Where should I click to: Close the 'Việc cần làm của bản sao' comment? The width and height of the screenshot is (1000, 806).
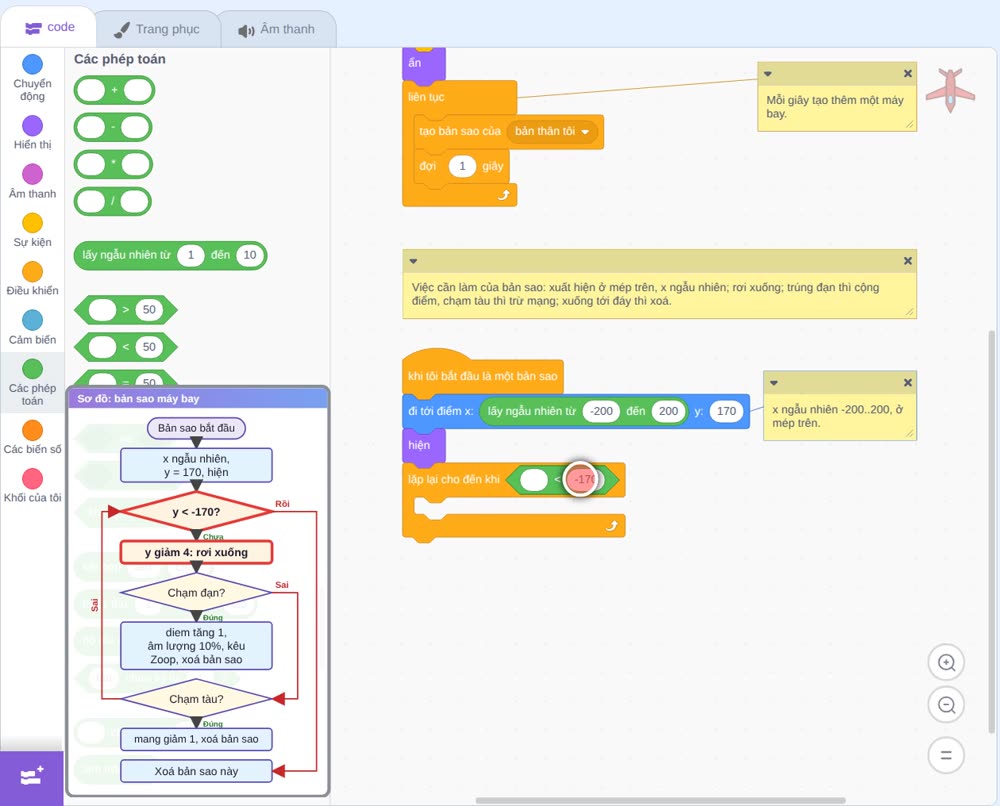(x=908, y=261)
